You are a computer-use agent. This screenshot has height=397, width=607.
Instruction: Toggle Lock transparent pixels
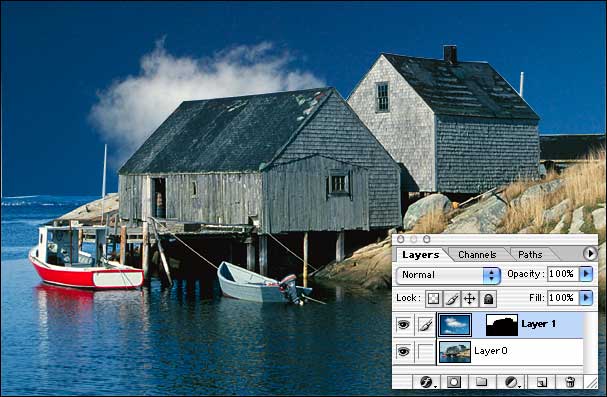point(434,299)
